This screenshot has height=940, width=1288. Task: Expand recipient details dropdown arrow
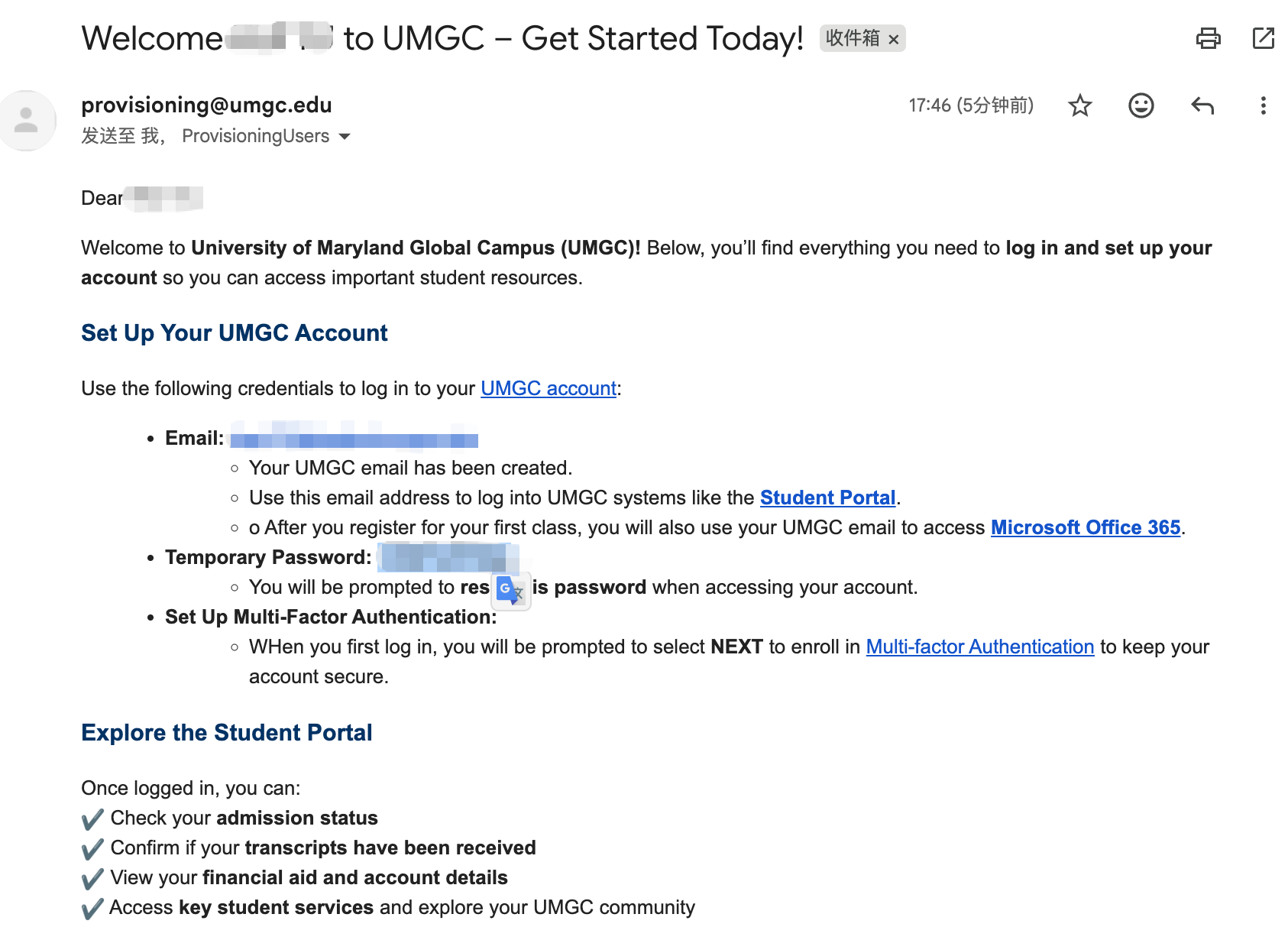(345, 137)
